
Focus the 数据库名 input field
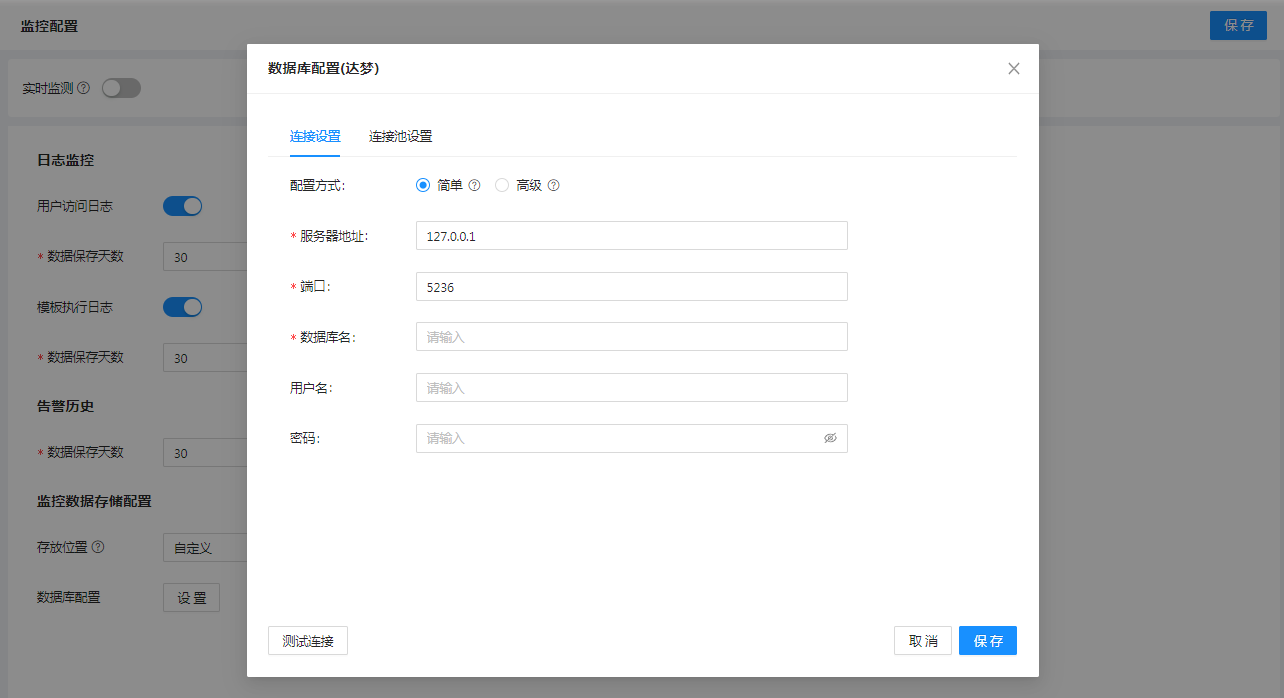tap(631, 337)
